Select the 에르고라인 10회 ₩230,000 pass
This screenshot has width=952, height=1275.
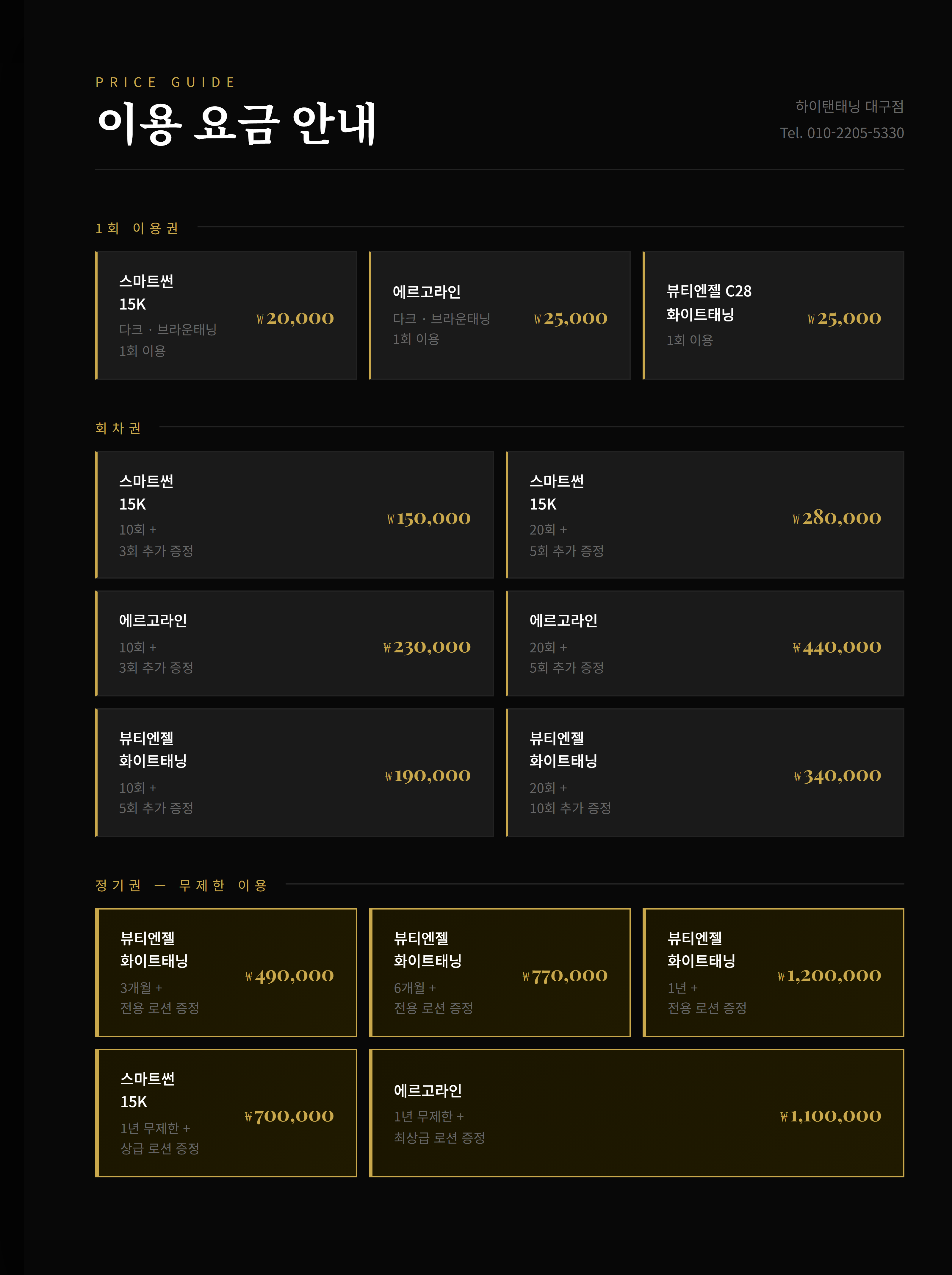295,643
